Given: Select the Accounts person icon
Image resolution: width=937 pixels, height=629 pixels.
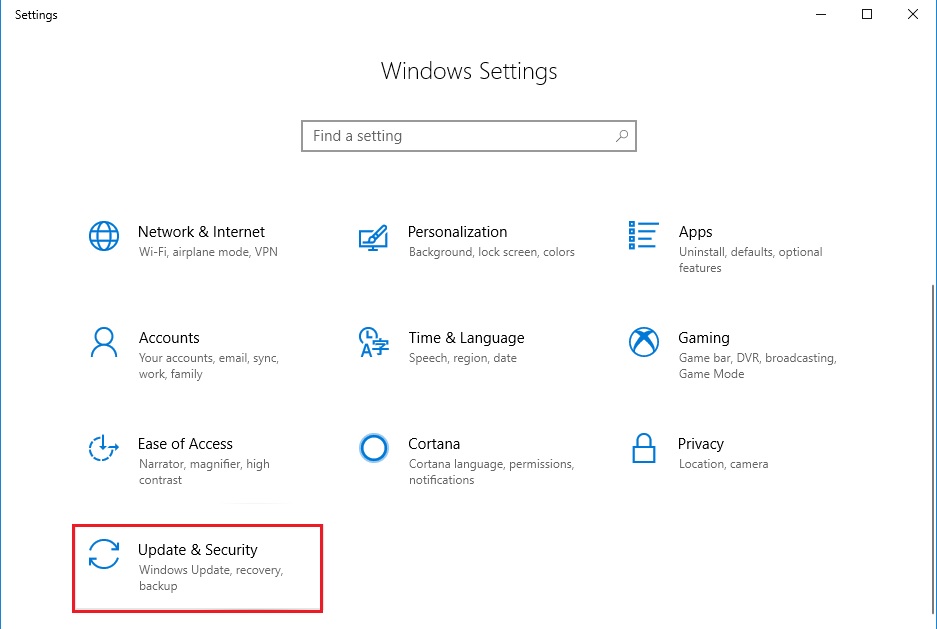Looking at the screenshot, I should (104, 342).
